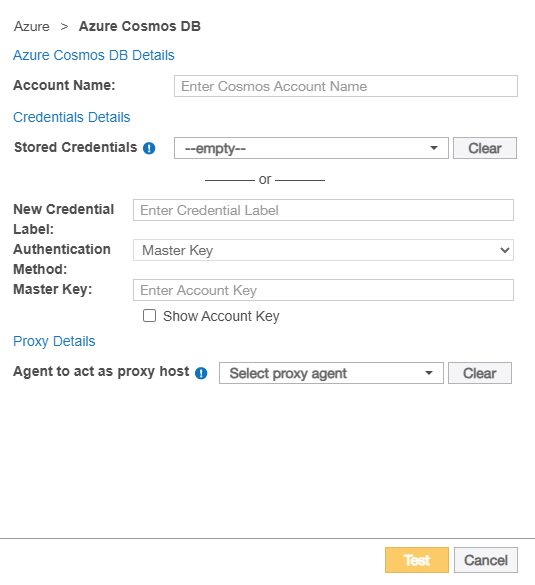Click the Show Account Key label

221,316
